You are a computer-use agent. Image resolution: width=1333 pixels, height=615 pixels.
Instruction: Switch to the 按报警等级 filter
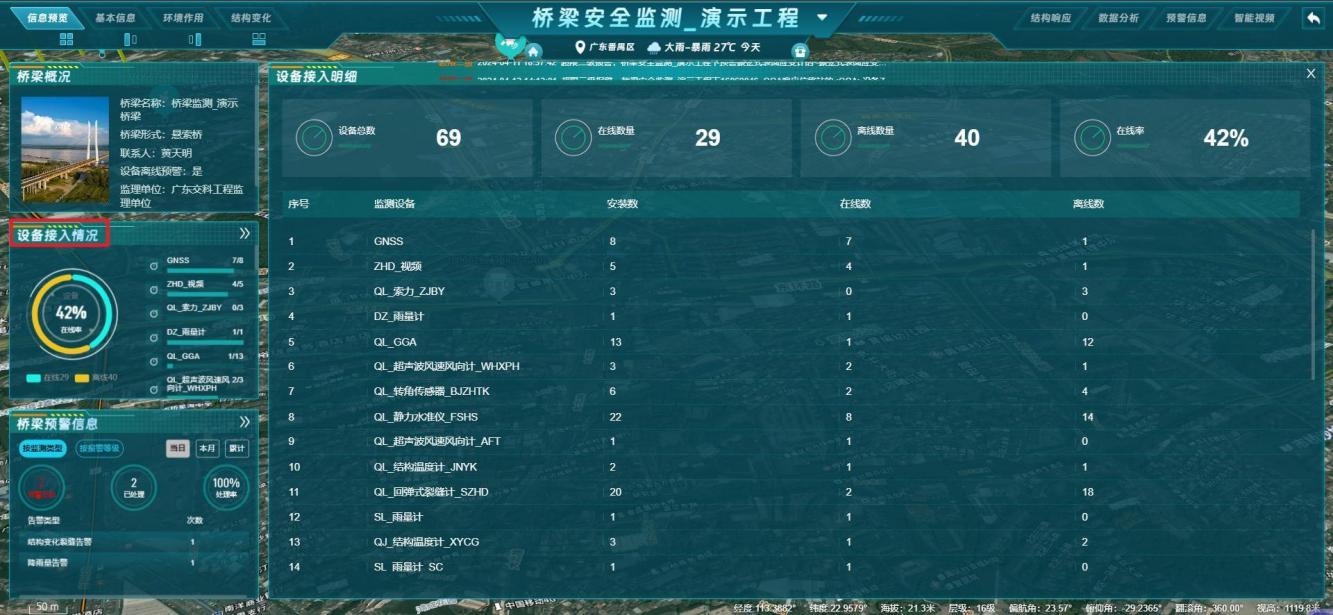click(99, 449)
